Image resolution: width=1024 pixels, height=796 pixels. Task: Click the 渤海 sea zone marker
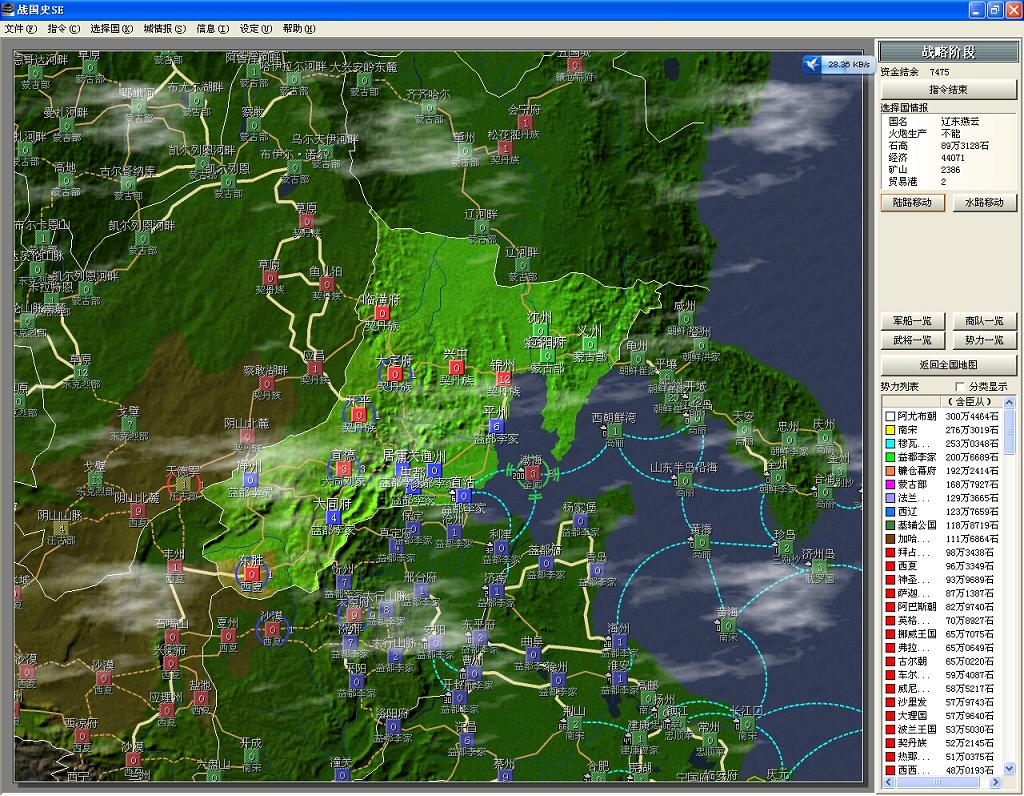point(532,474)
